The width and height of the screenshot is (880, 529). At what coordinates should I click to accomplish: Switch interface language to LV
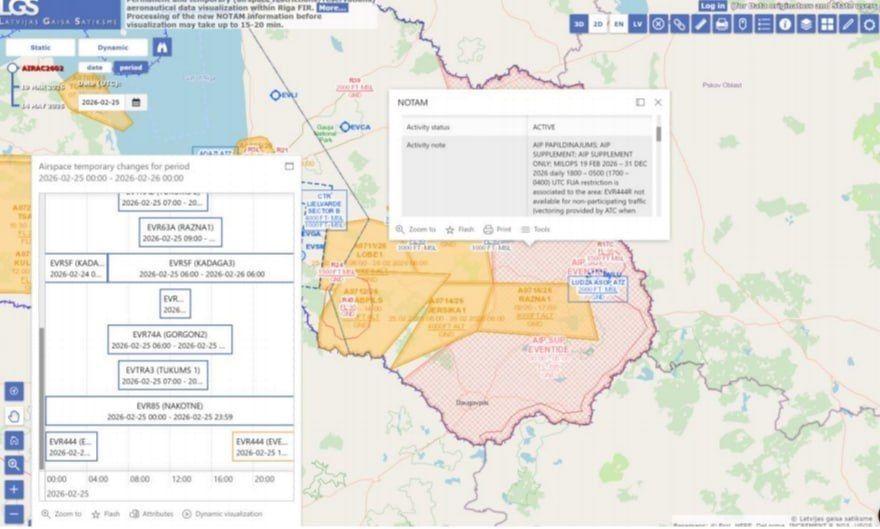pos(638,24)
